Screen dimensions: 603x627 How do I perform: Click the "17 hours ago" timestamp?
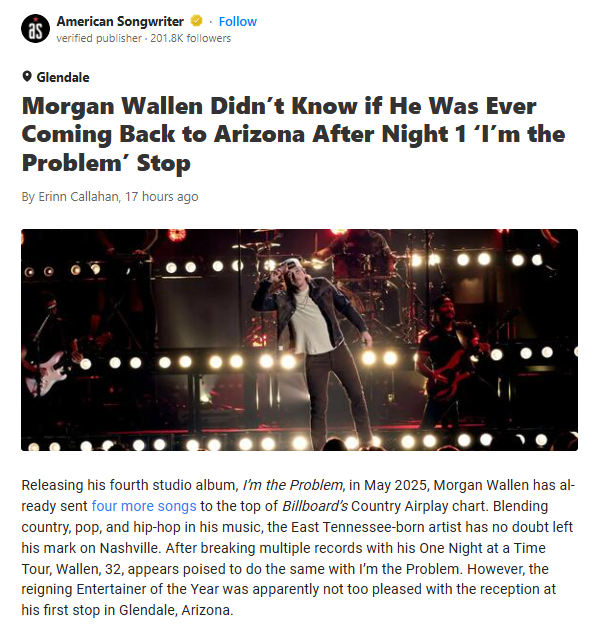[x=162, y=197]
